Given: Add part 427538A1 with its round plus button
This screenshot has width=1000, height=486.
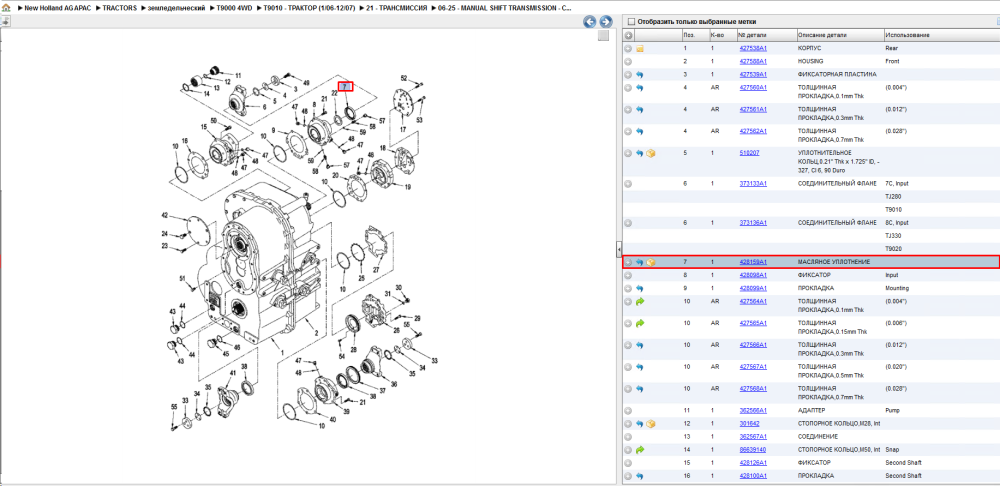Looking at the screenshot, I should pos(628,48).
